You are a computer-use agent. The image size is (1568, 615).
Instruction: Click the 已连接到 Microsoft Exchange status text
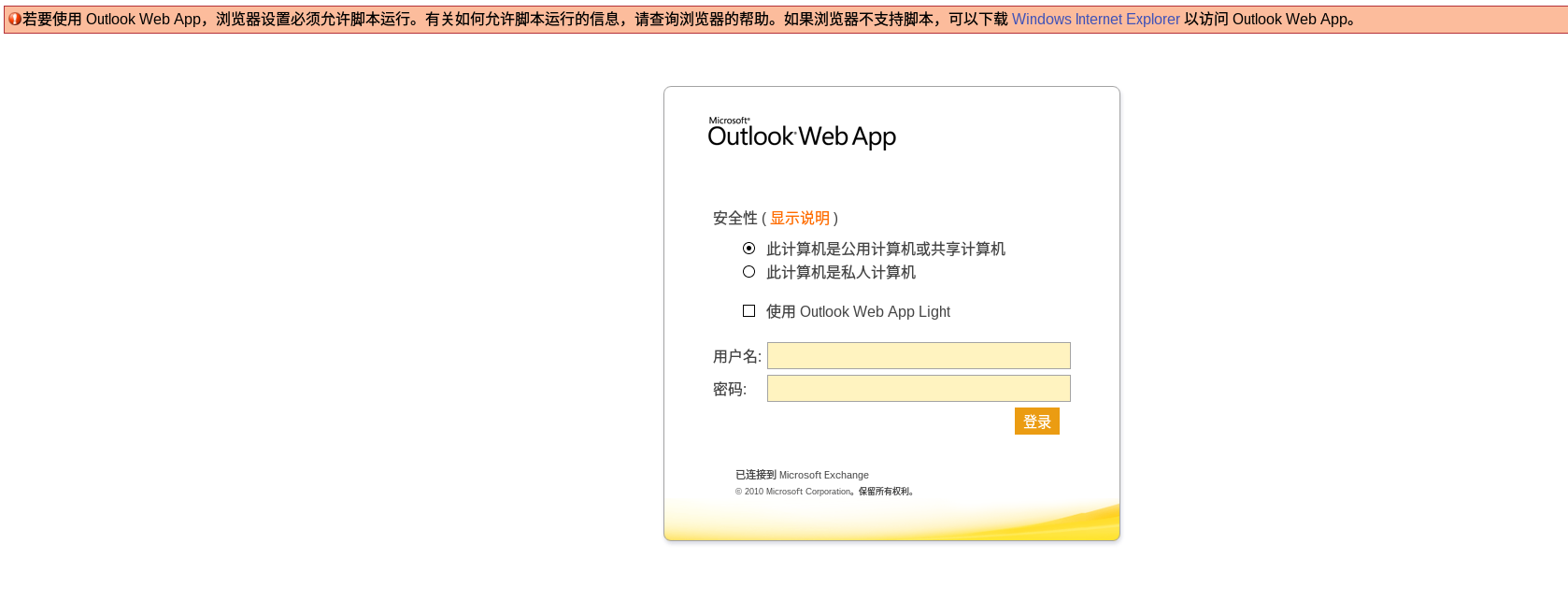801,475
